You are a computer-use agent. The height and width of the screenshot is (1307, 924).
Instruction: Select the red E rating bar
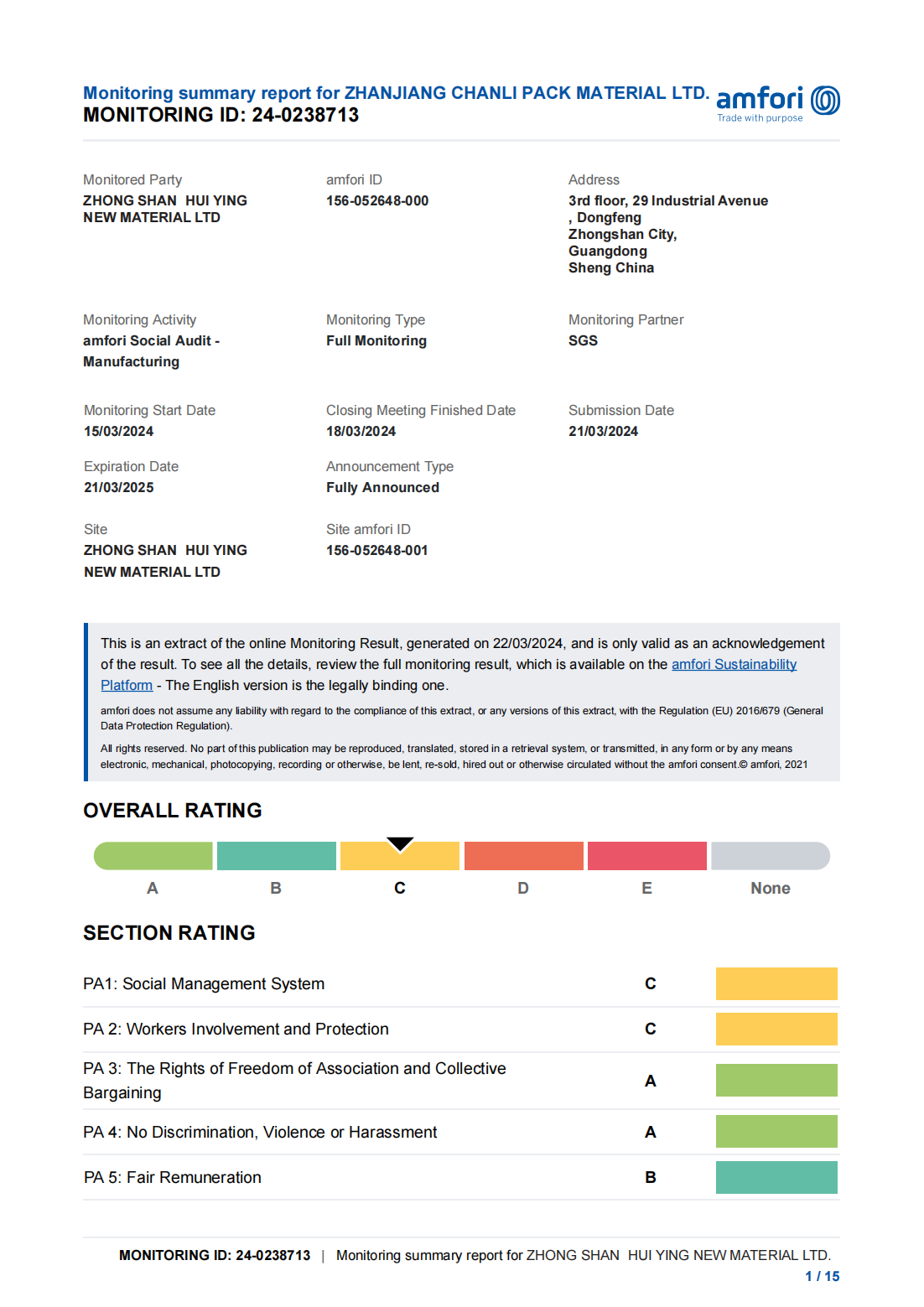(646, 856)
